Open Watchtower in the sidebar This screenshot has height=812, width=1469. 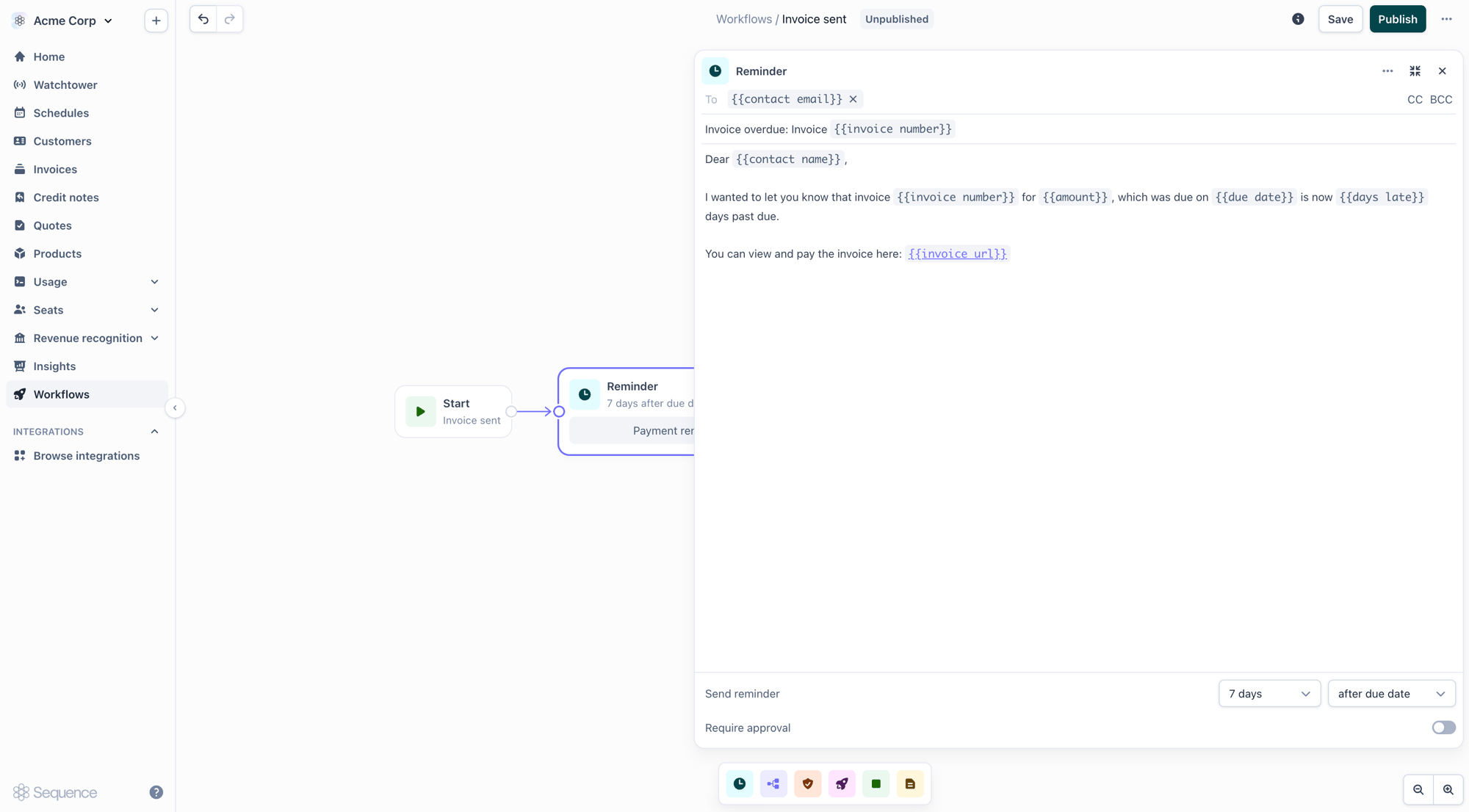tap(87, 85)
